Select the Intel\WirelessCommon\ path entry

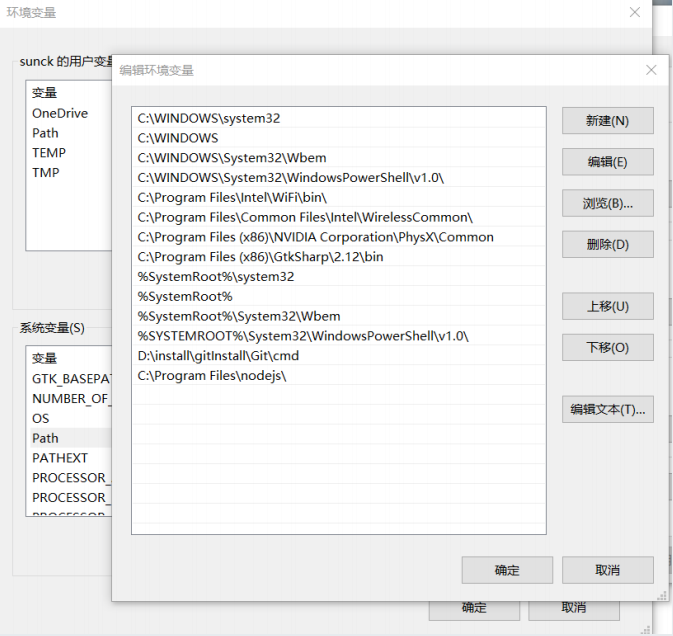pos(339,217)
